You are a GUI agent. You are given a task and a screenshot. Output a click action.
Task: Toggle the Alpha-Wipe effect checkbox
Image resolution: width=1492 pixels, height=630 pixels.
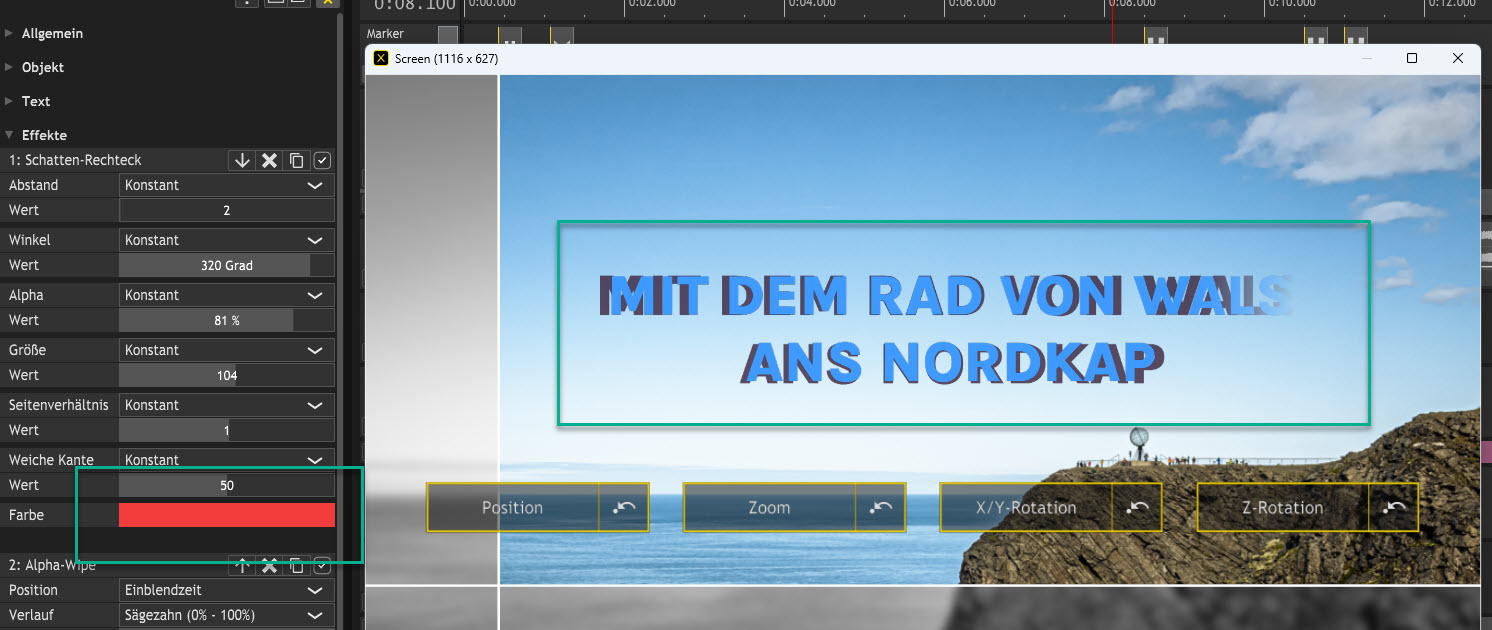pyautogui.click(x=322, y=566)
